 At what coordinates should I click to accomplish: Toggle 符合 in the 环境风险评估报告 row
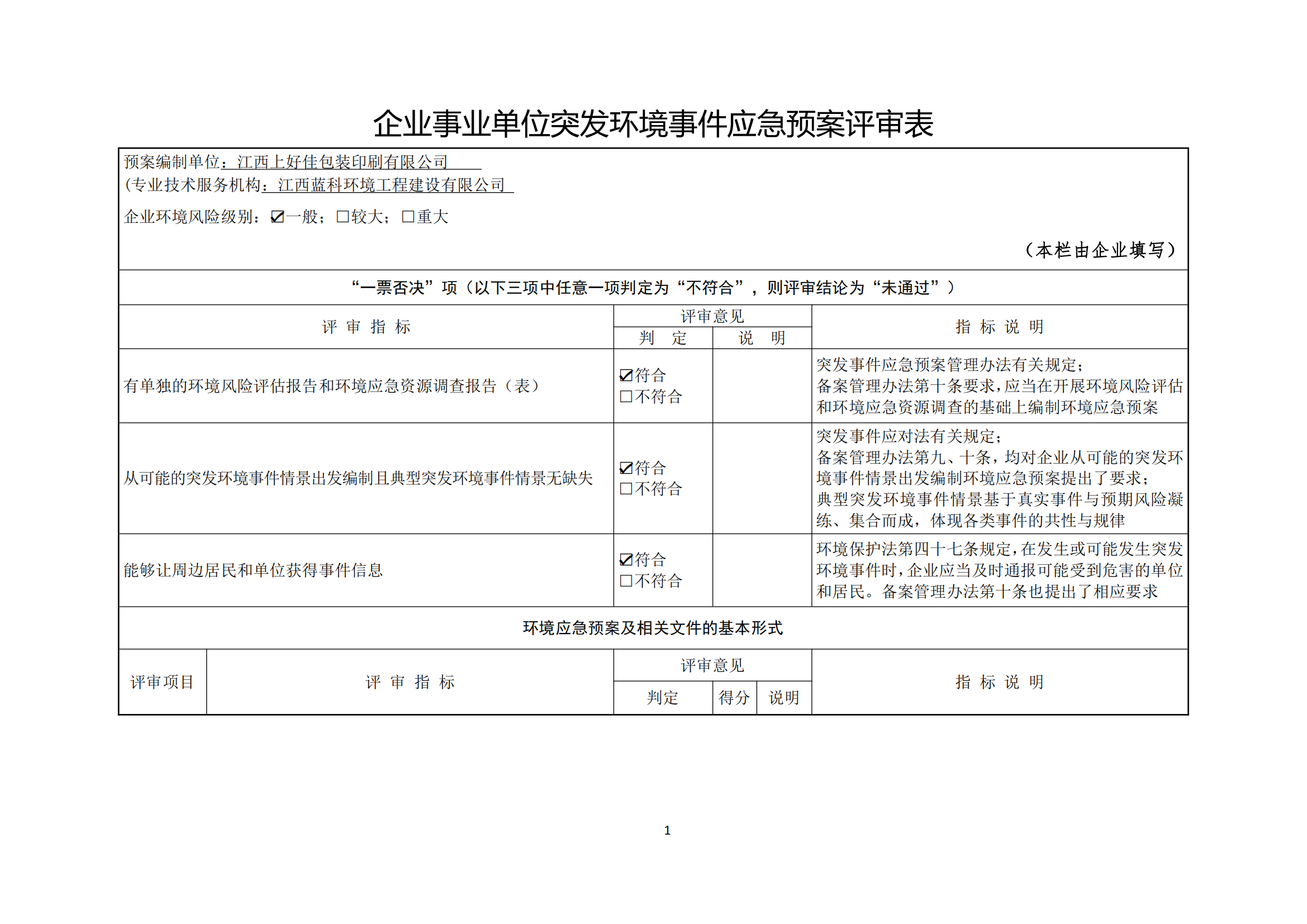[x=626, y=375]
